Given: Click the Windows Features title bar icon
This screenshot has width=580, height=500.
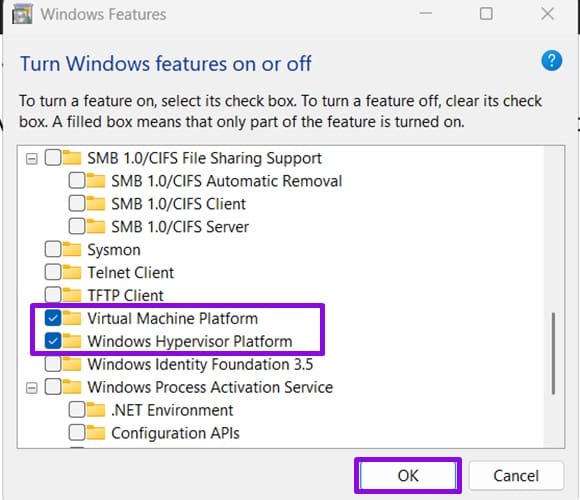Looking at the screenshot, I should pyautogui.click(x=22, y=14).
